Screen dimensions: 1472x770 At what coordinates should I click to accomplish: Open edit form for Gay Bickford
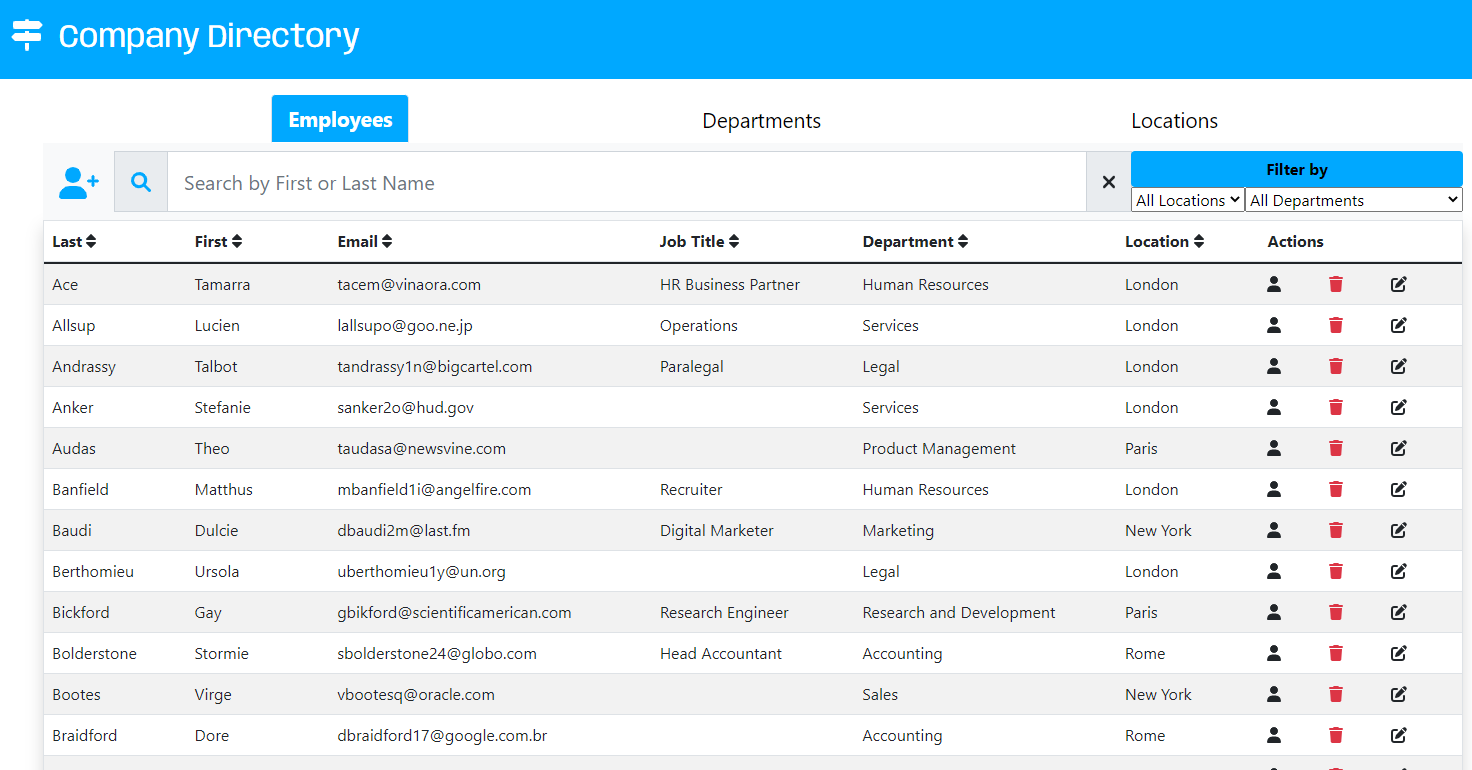pos(1398,613)
